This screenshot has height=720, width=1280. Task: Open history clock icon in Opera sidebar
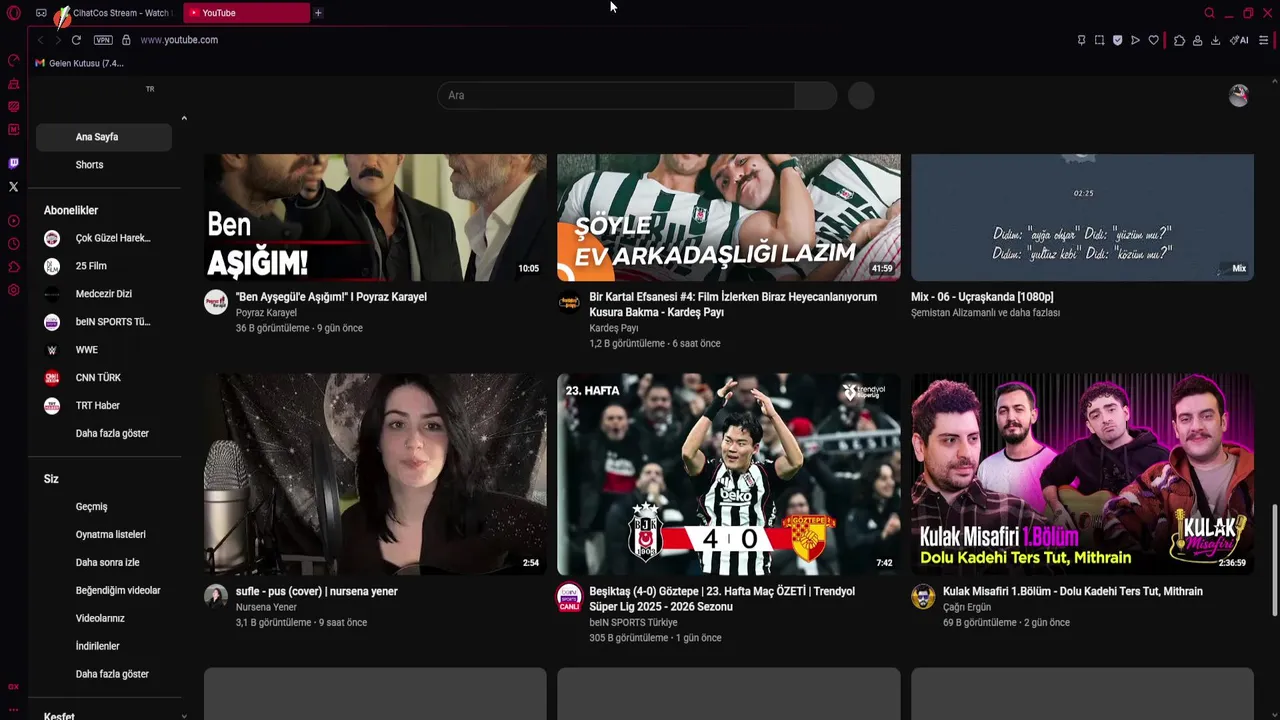click(14, 244)
